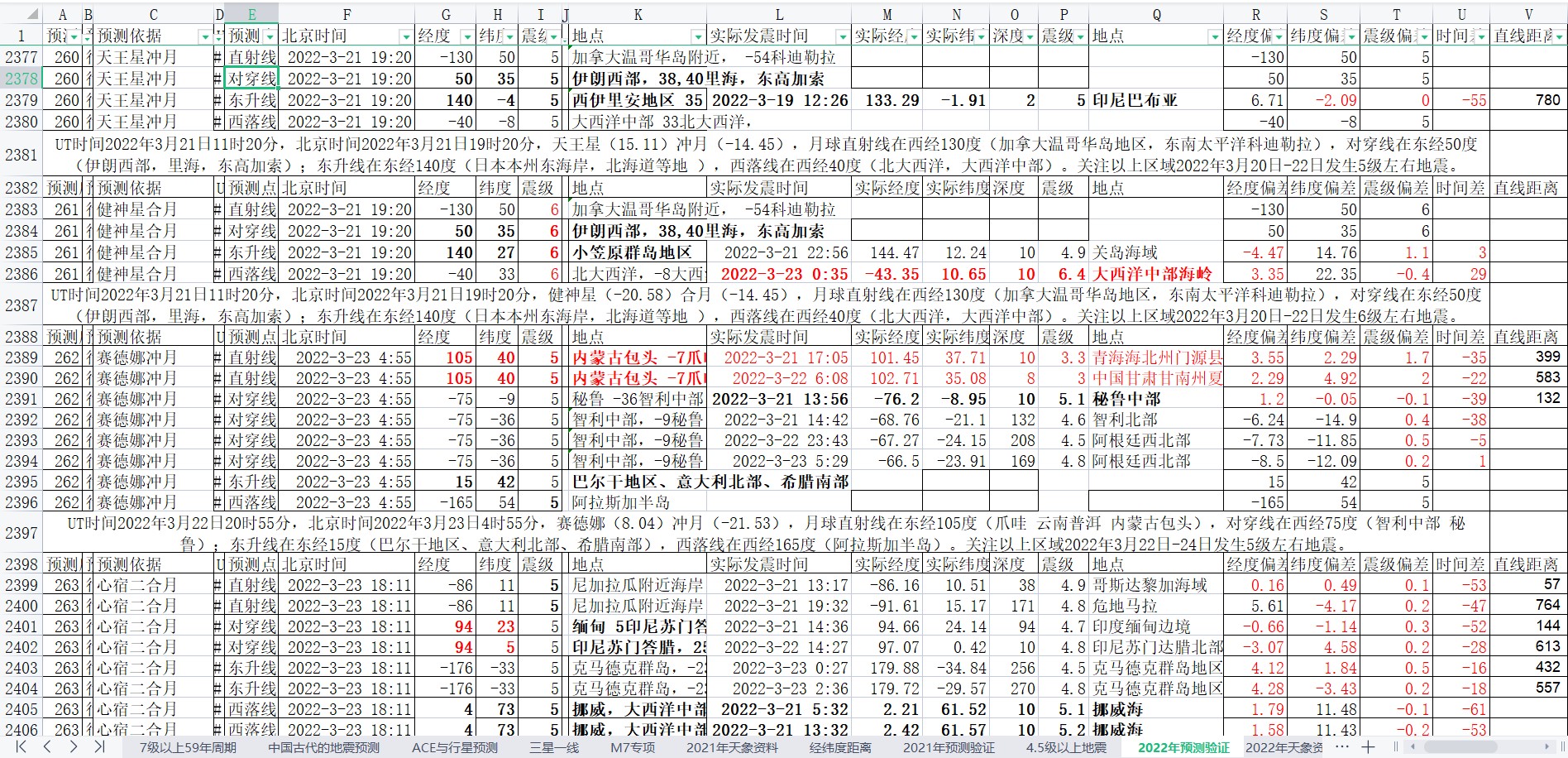Open filter dropdown for 深度 column O

(x=1030, y=36)
